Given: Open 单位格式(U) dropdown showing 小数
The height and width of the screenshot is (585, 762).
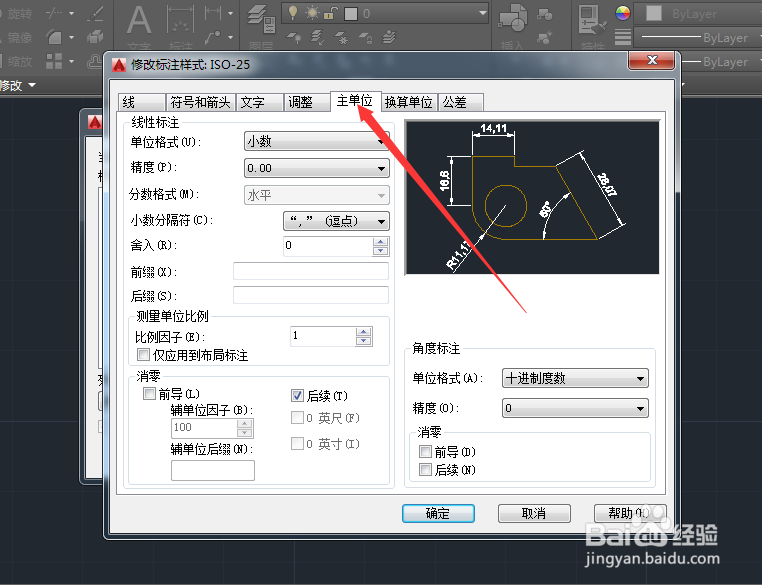Looking at the screenshot, I should click(316, 141).
